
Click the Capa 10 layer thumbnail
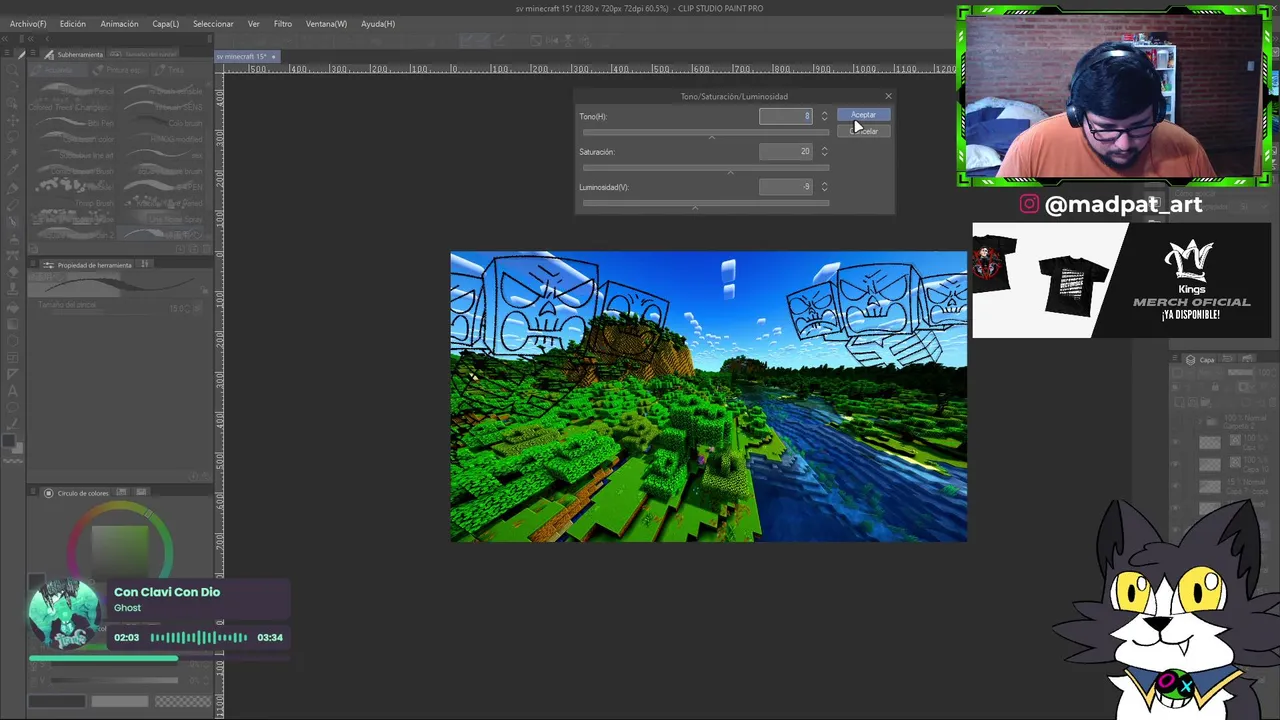pos(1210,465)
